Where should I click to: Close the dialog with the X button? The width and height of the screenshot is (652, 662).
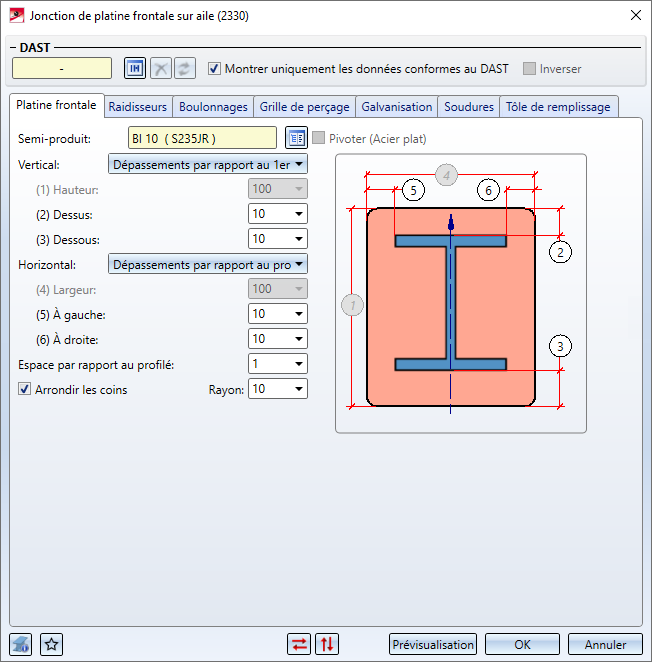tap(636, 15)
